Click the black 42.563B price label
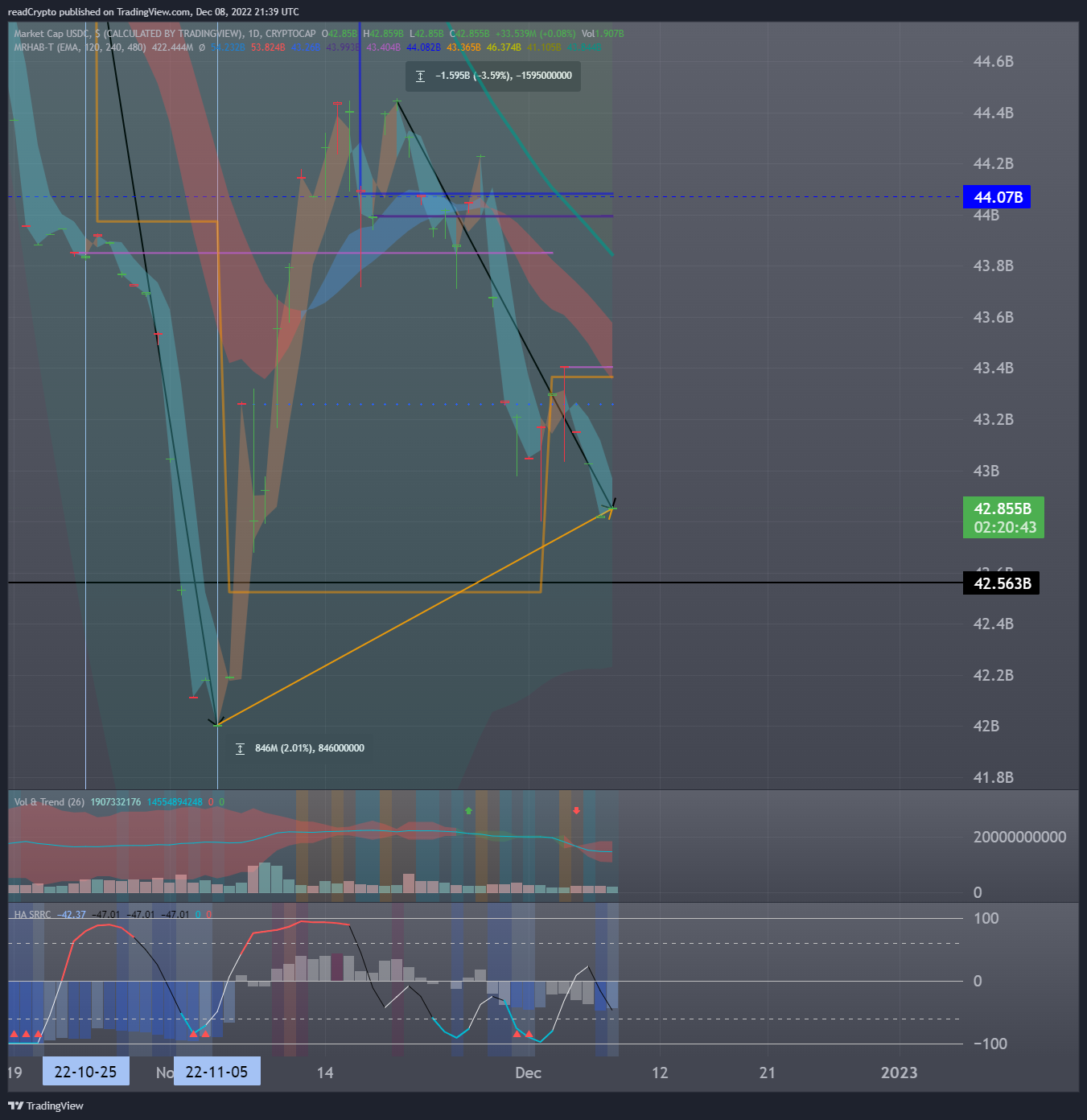Viewport: 1087px width, 1120px height. click(1001, 583)
